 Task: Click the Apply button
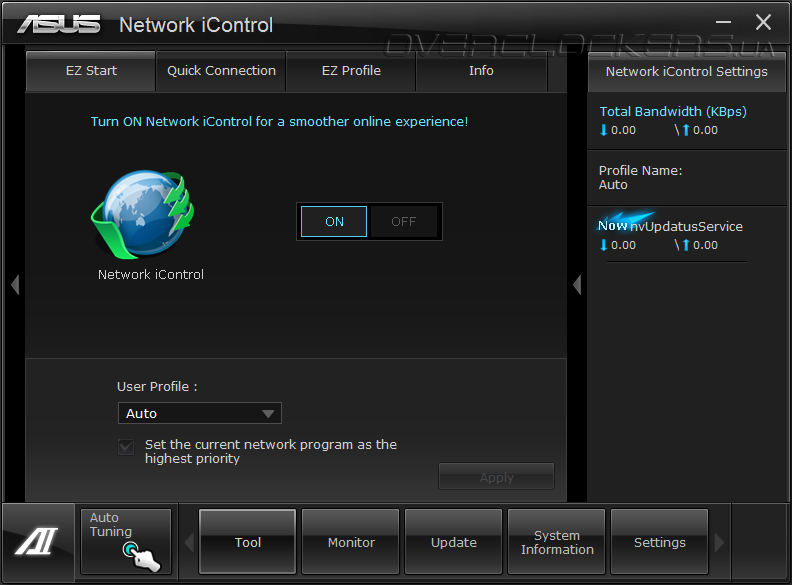(497, 476)
